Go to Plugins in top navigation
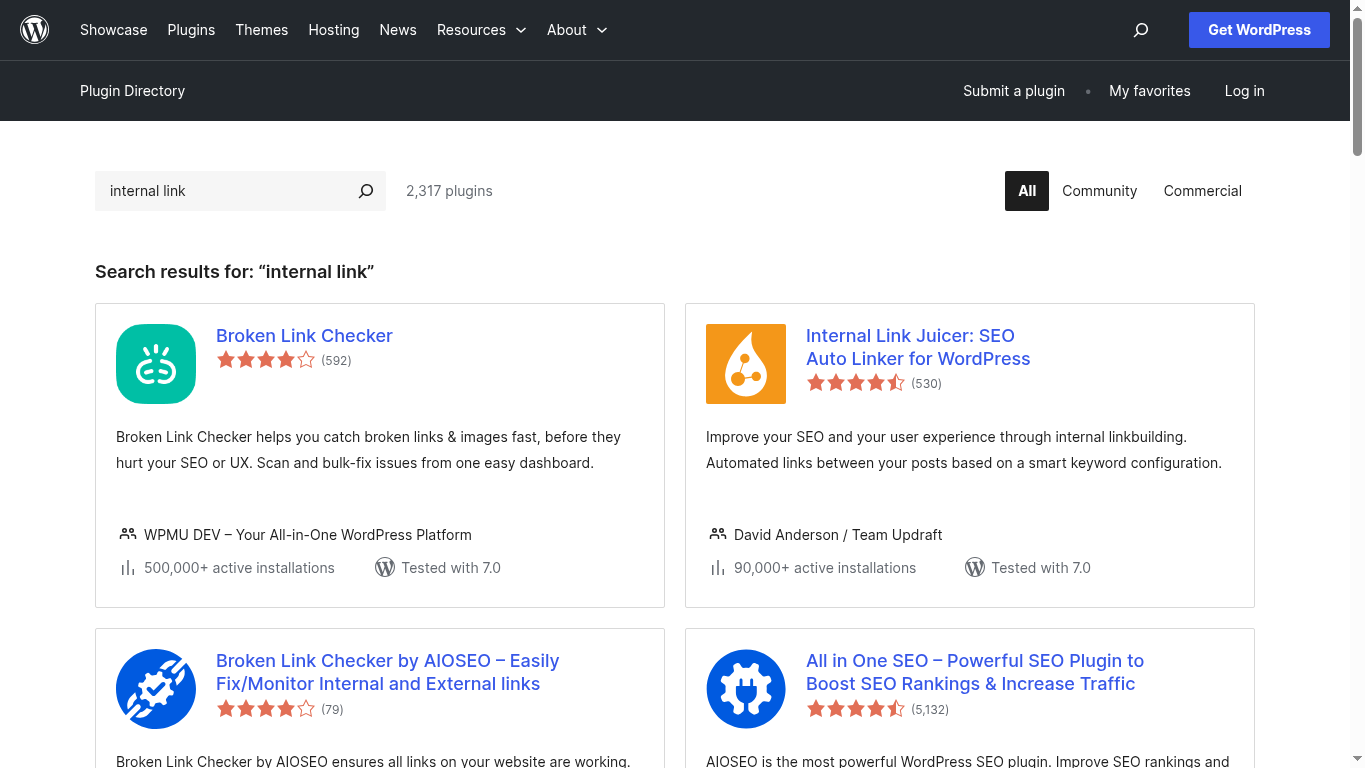 191,30
